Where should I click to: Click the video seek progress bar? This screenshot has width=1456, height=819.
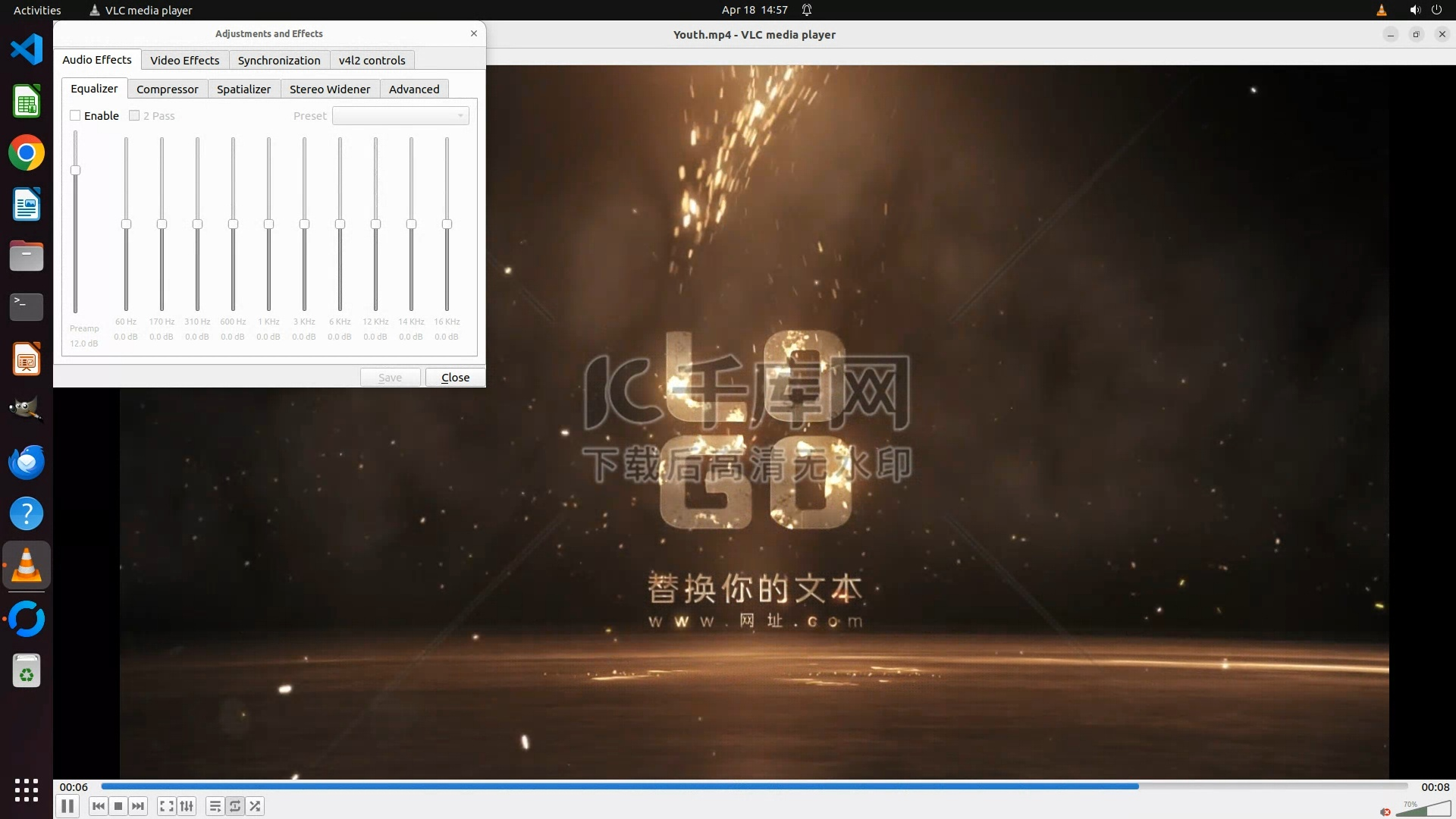click(754, 786)
